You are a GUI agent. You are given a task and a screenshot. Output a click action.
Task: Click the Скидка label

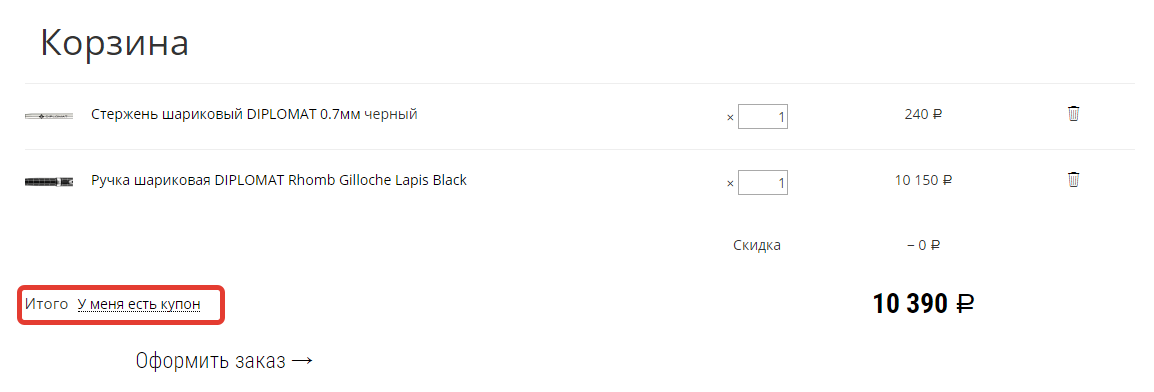coord(757,245)
